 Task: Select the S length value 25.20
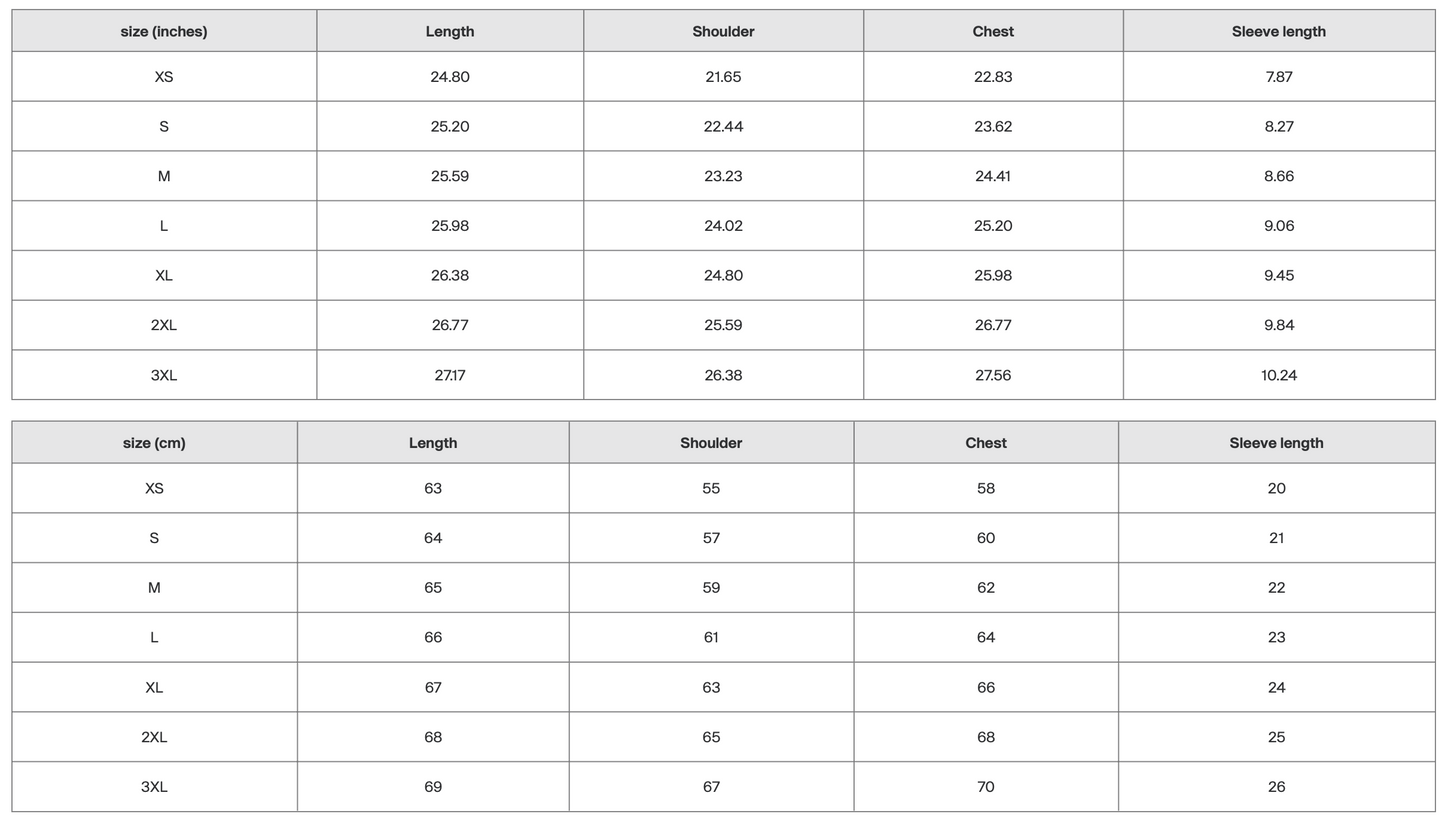(x=450, y=127)
